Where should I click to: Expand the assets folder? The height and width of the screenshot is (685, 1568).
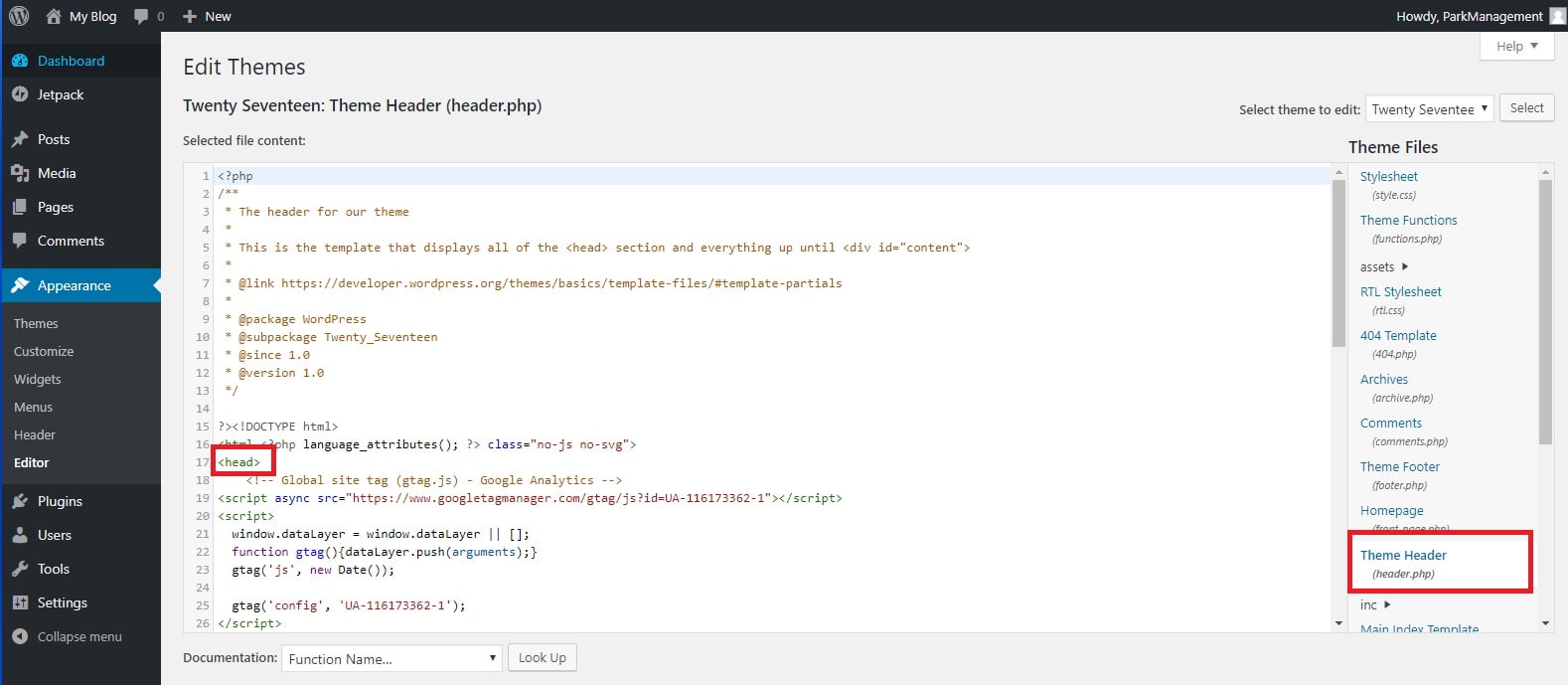pyautogui.click(x=1405, y=266)
